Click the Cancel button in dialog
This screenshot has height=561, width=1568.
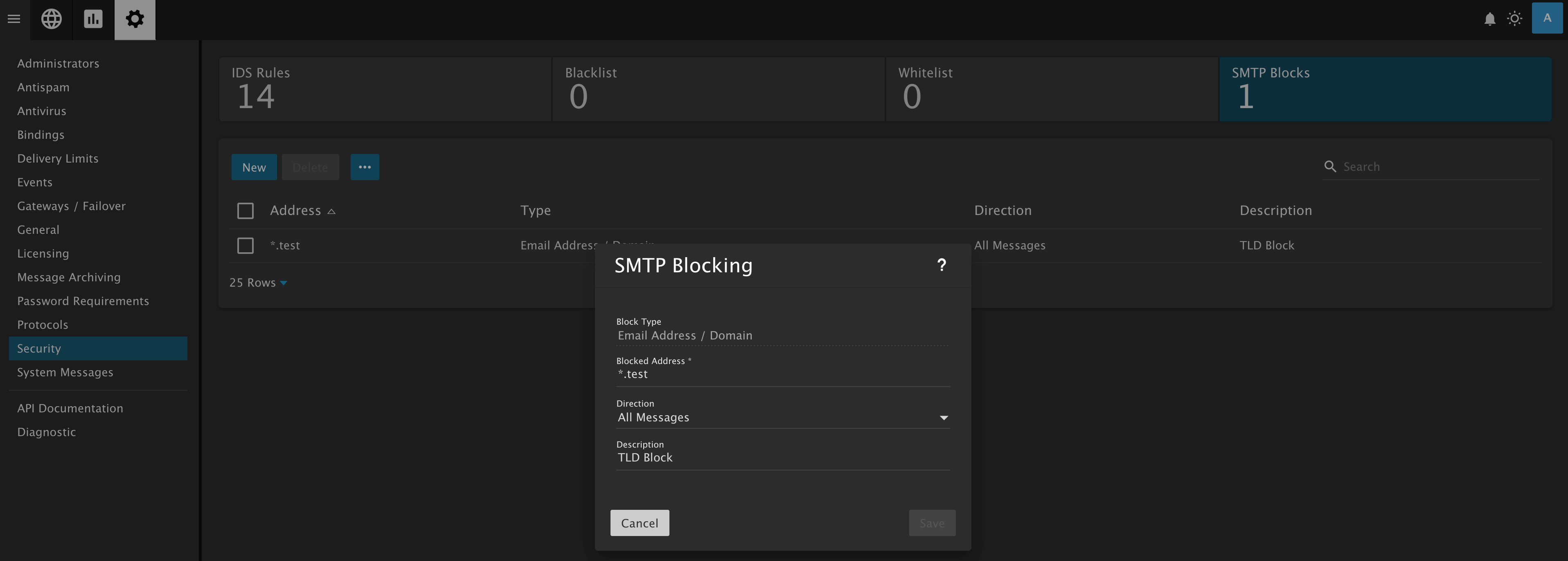639,523
